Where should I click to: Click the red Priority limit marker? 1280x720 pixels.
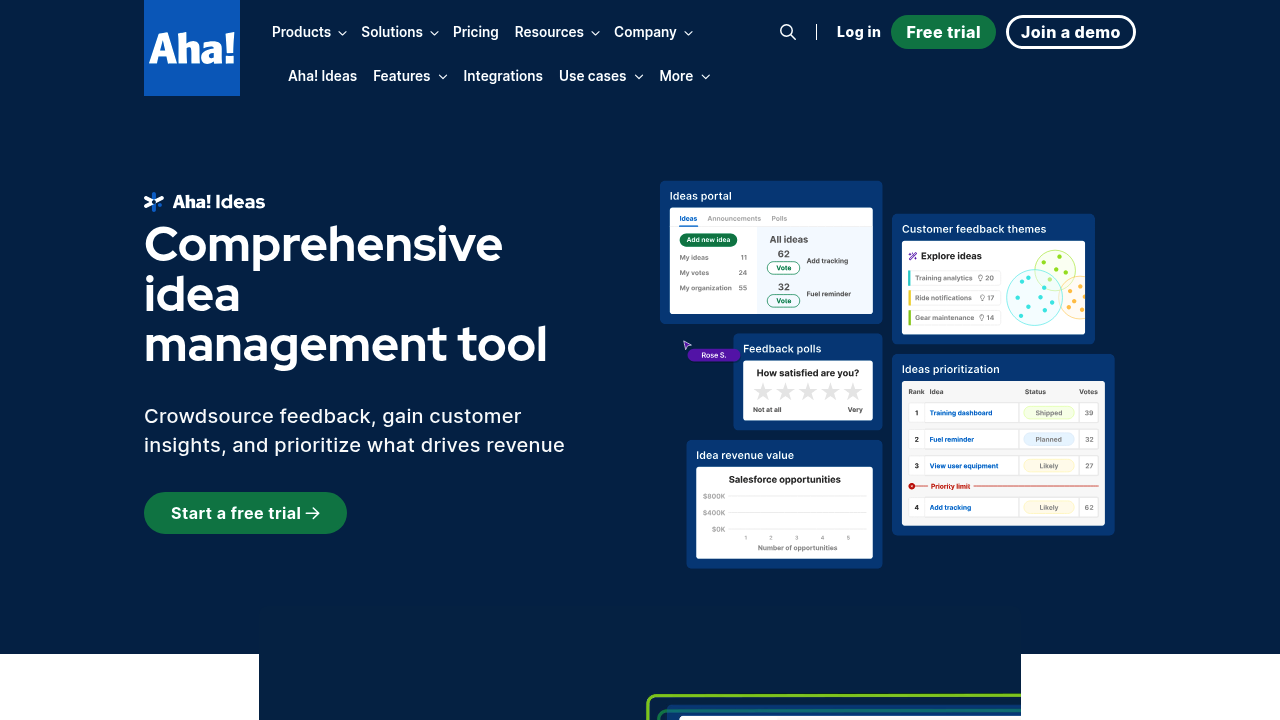tap(912, 486)
